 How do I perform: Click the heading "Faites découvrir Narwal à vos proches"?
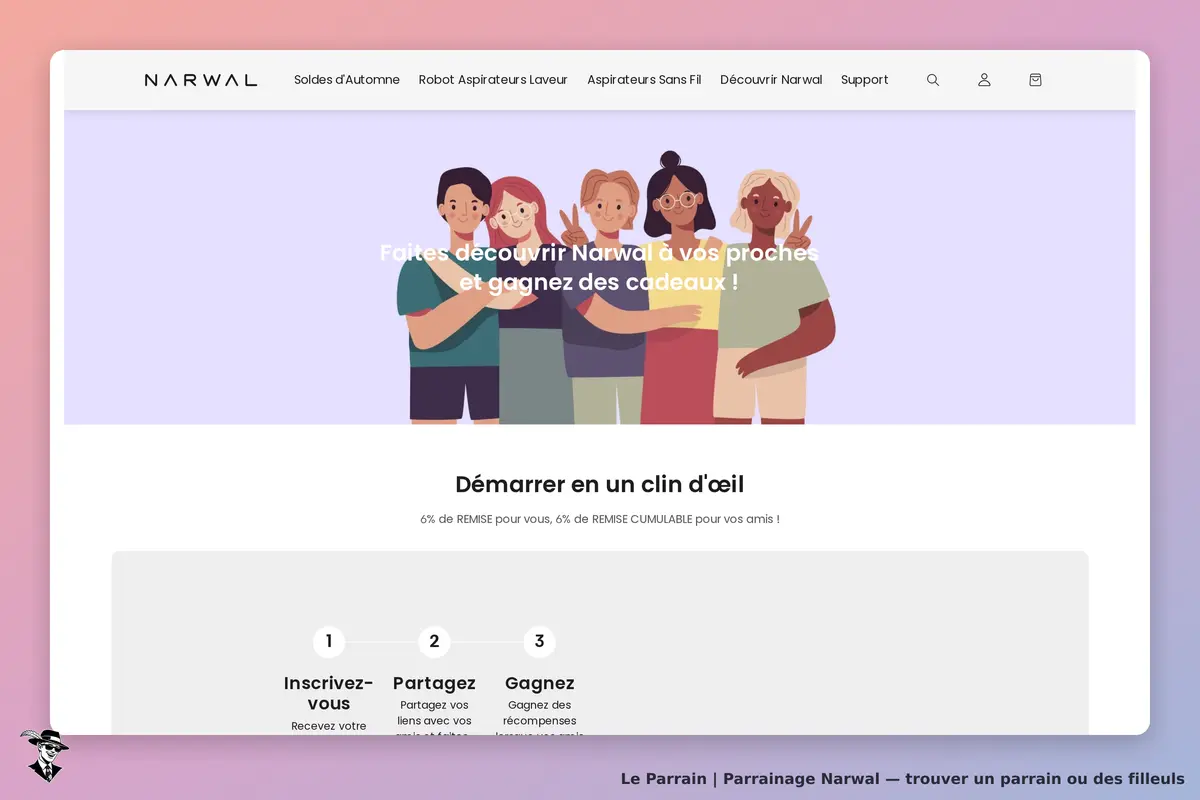point(600,253)
